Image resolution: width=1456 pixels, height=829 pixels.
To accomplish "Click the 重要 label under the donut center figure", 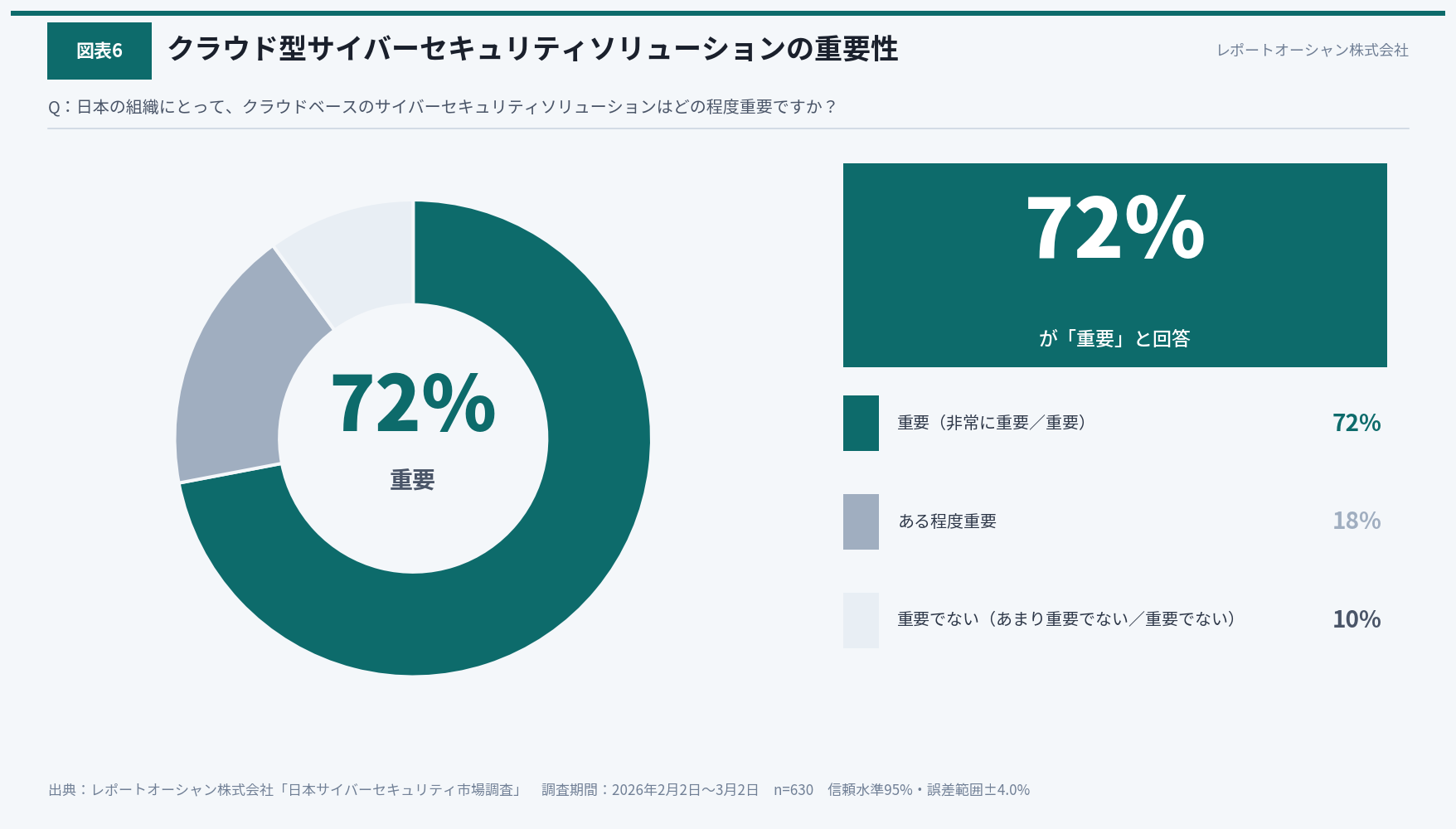I will point(413,480).
